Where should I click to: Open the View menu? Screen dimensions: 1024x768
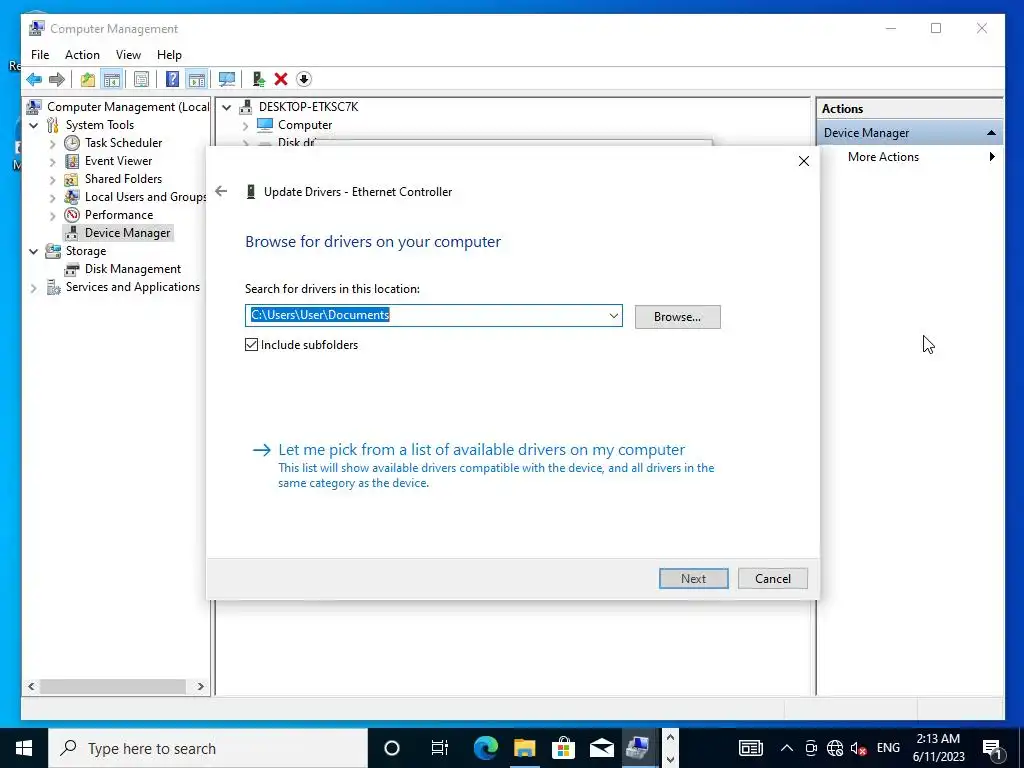click(128, 55)
